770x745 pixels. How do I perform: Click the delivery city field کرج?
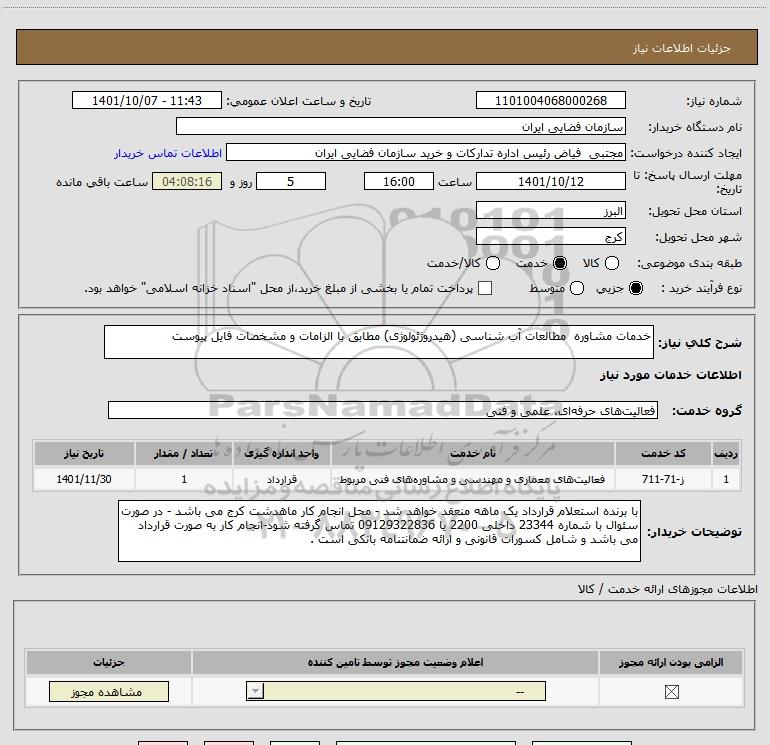coord(550,237)
